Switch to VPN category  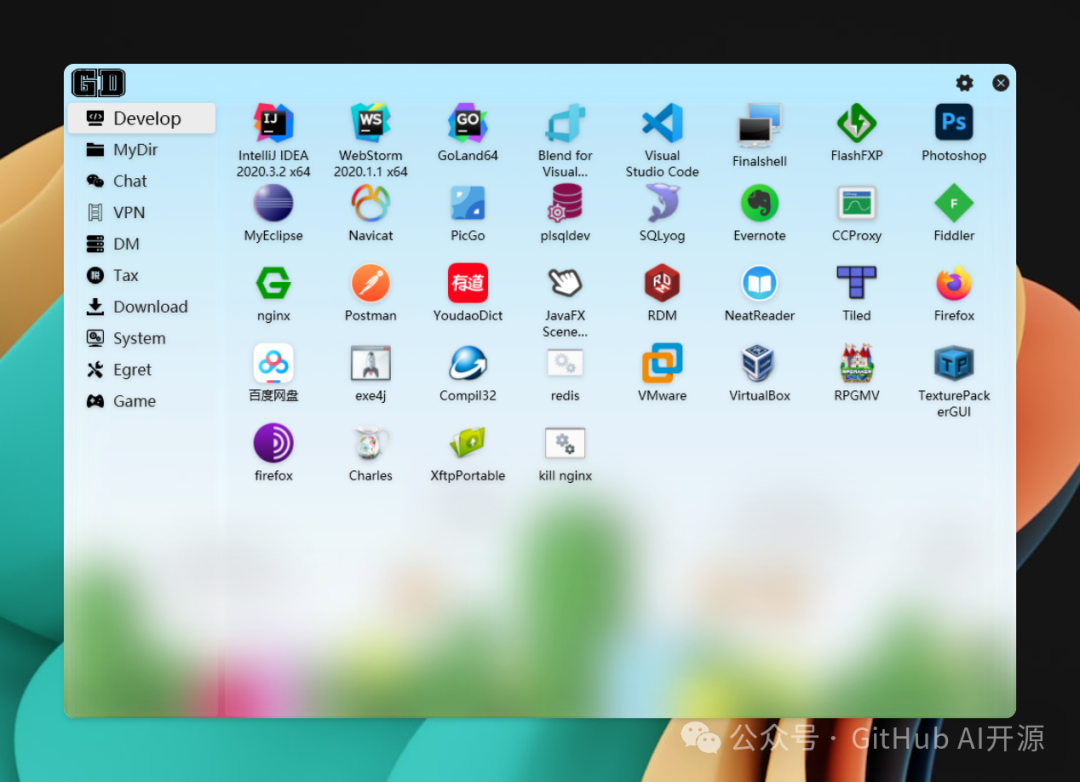[x=142, y=212]
